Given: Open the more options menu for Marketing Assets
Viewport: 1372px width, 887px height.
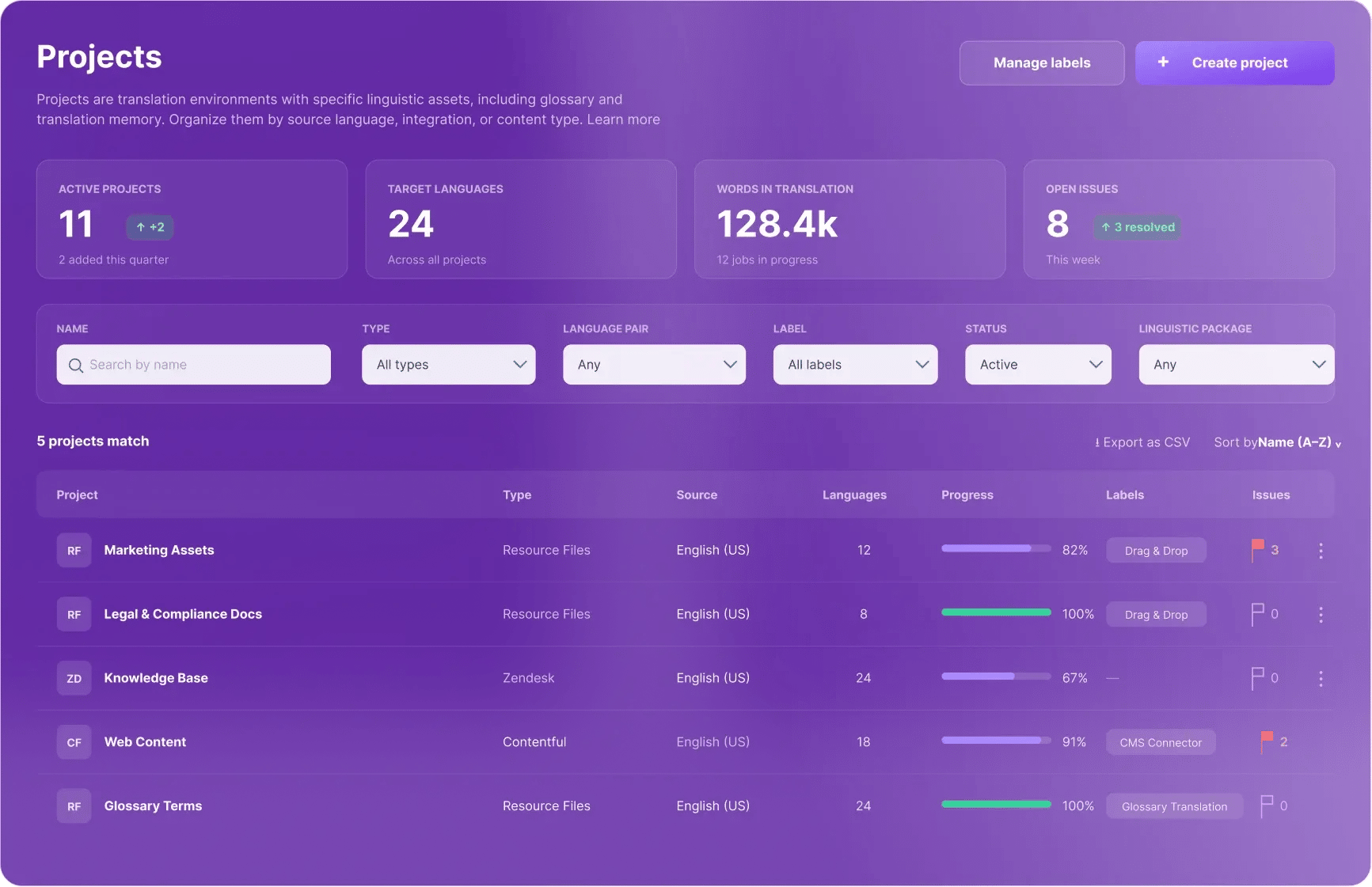Looking at the screenshot, I should click(x=1321, y=551).
